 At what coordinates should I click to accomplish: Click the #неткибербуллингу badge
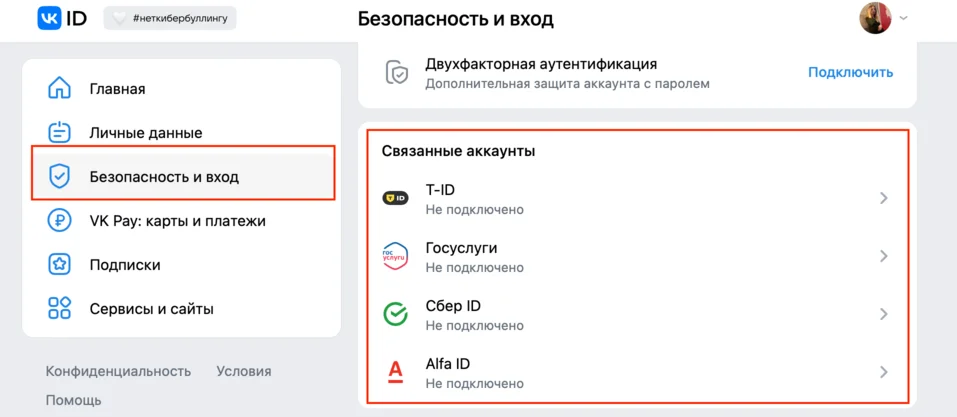click(170, 18)
